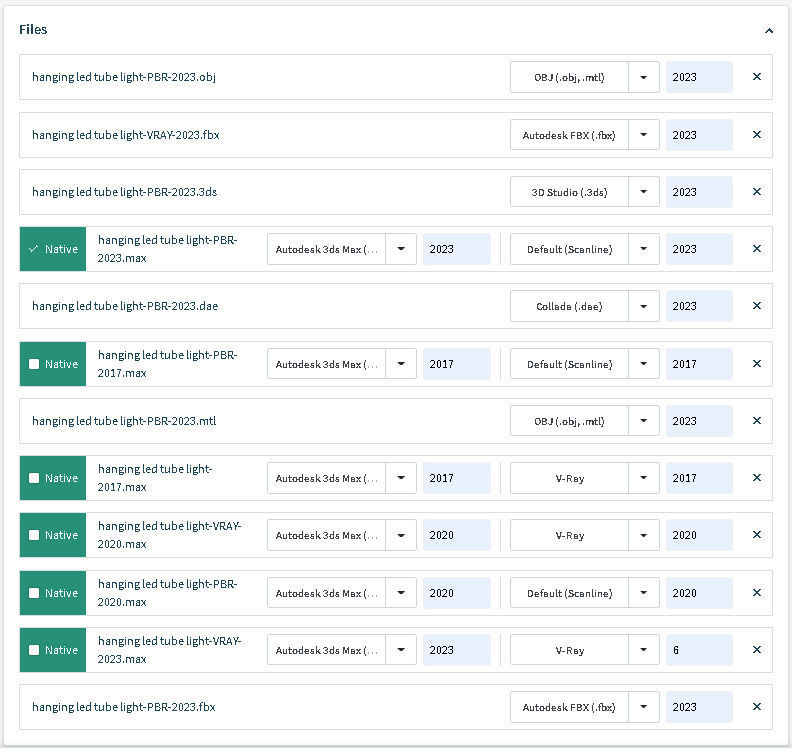Image resolution: width=792 pixels, height=751 pixels.
Task: Open format dropdown for PBR-2023.obj
Action: pyautogui.click(x=643, y=77)
